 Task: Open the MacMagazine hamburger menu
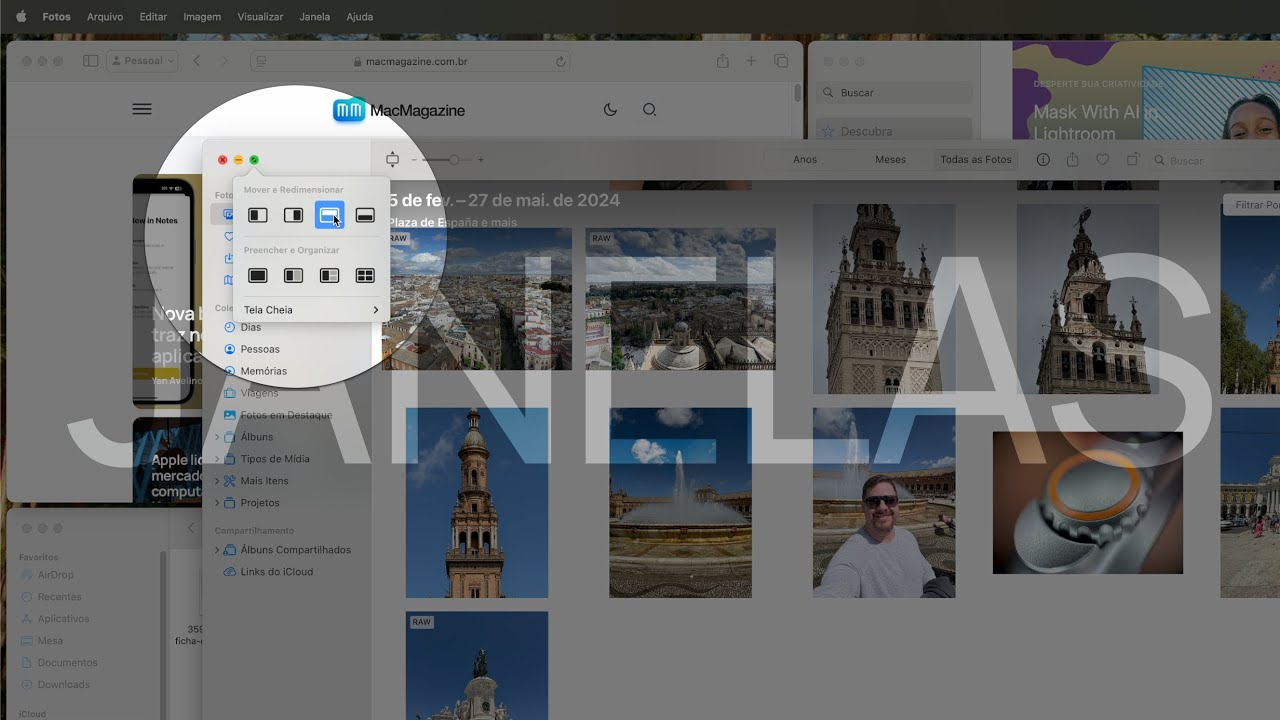(x=142, y=109)
